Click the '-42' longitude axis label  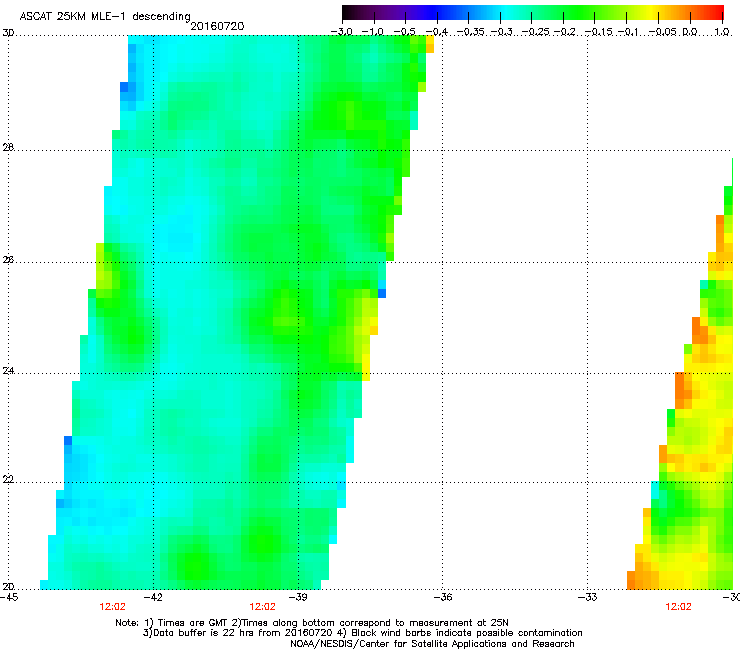click(x=153, y=597)
